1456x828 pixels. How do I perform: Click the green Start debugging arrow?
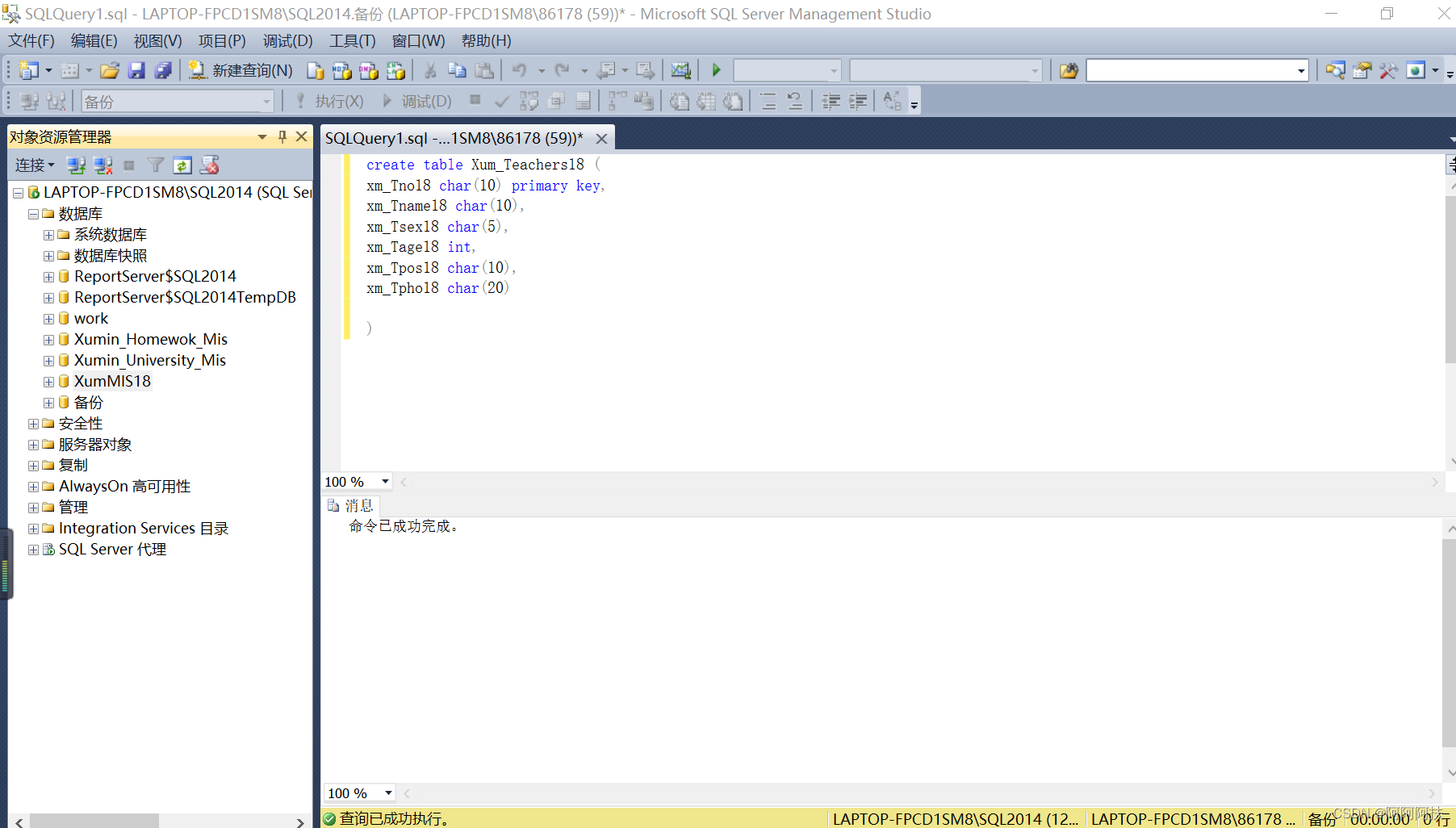(716, 71)
